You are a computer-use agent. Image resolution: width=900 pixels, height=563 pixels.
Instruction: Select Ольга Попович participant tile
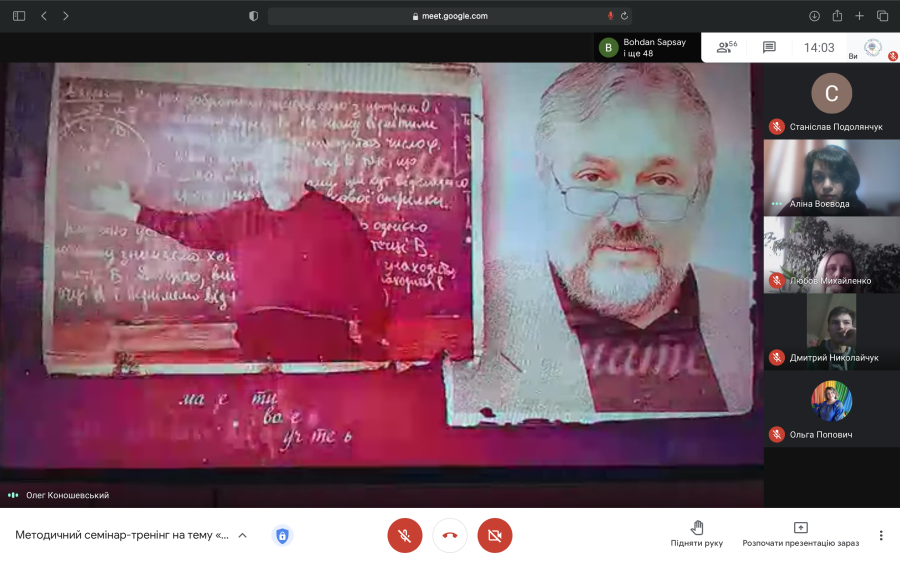click(832, 409)
